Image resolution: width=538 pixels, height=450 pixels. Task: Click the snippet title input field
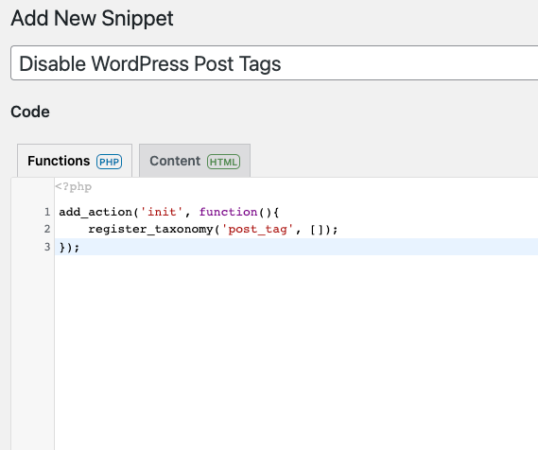click(x=274, y=63)
